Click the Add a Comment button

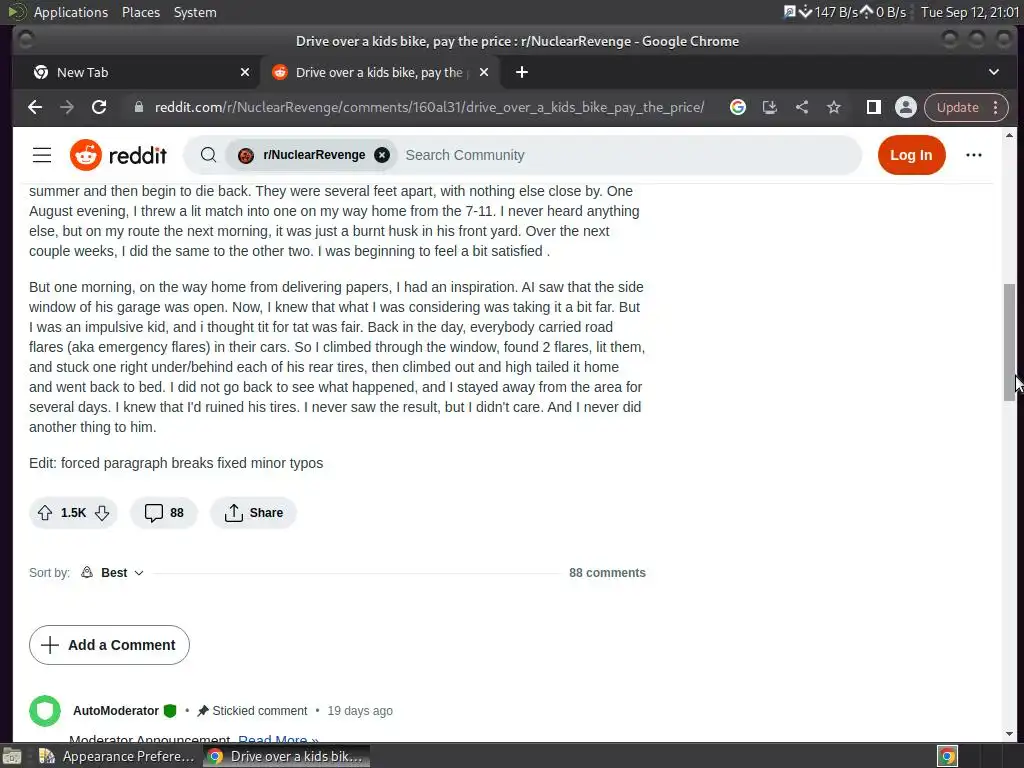click(x=109, y=645)
